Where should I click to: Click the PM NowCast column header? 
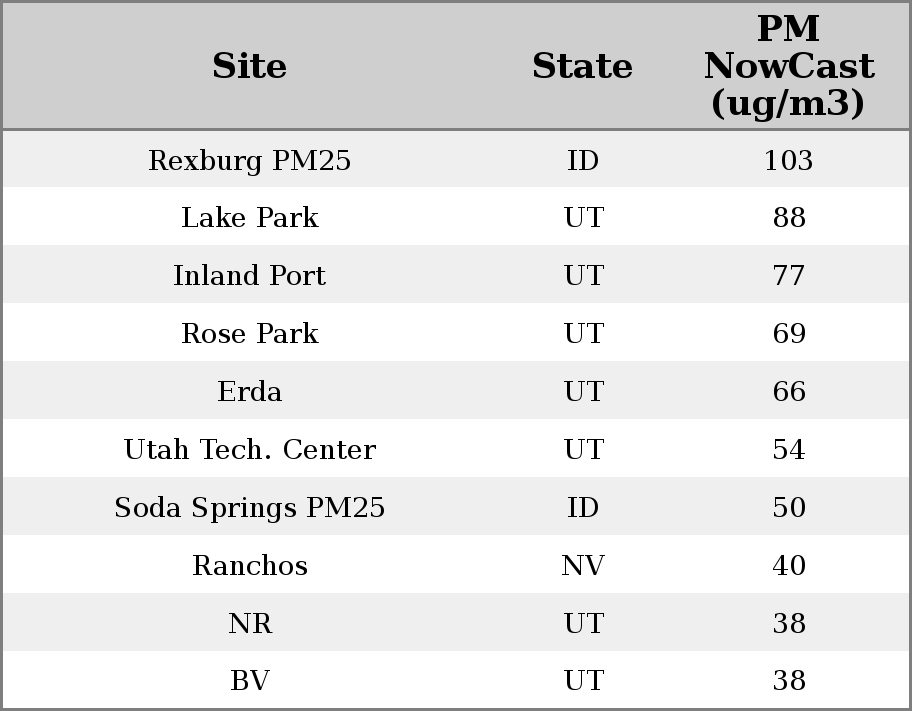coord(788,67)
